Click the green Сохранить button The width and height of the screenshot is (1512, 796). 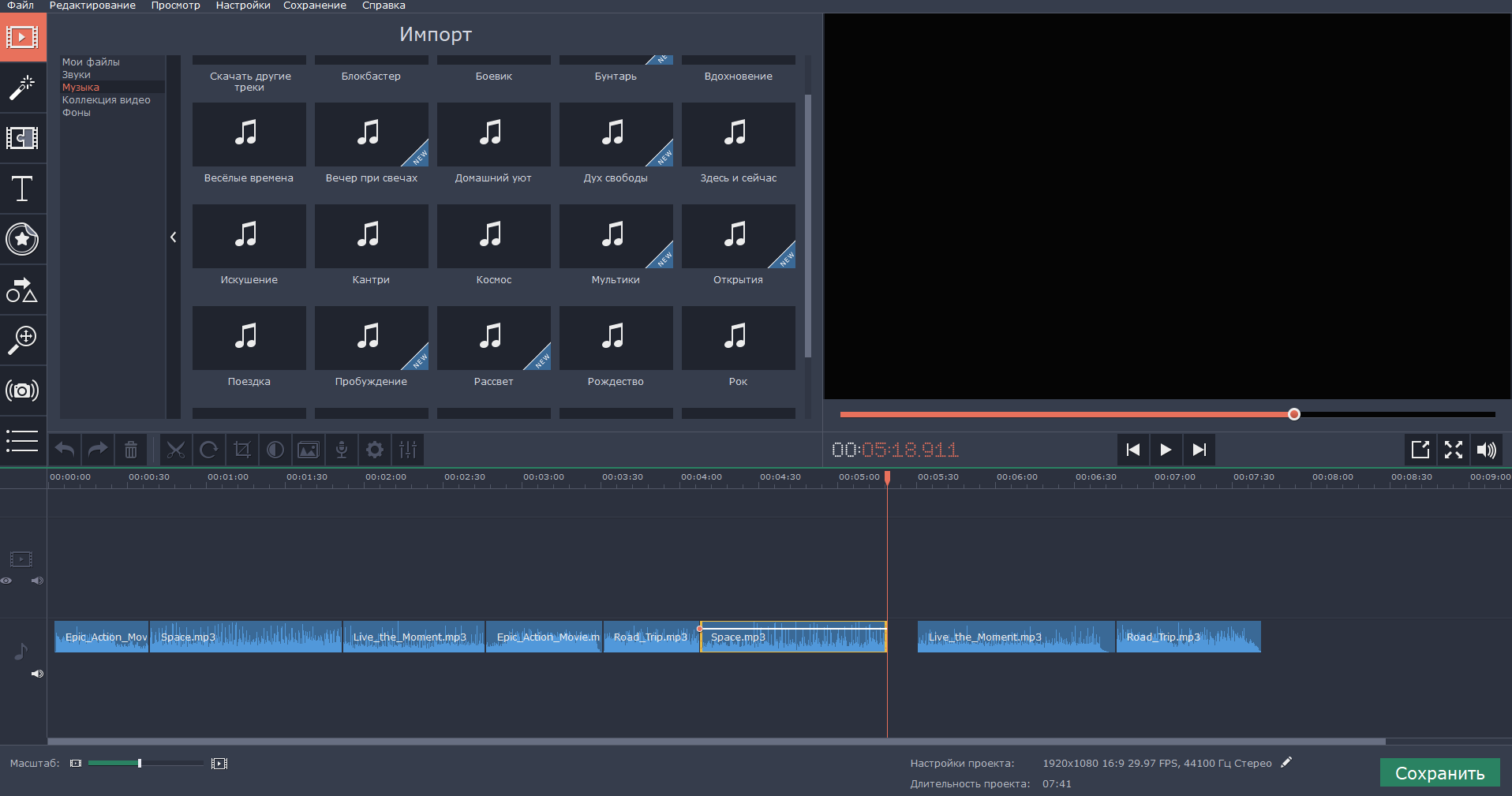pyautogui.click(x=1439, y=773)
